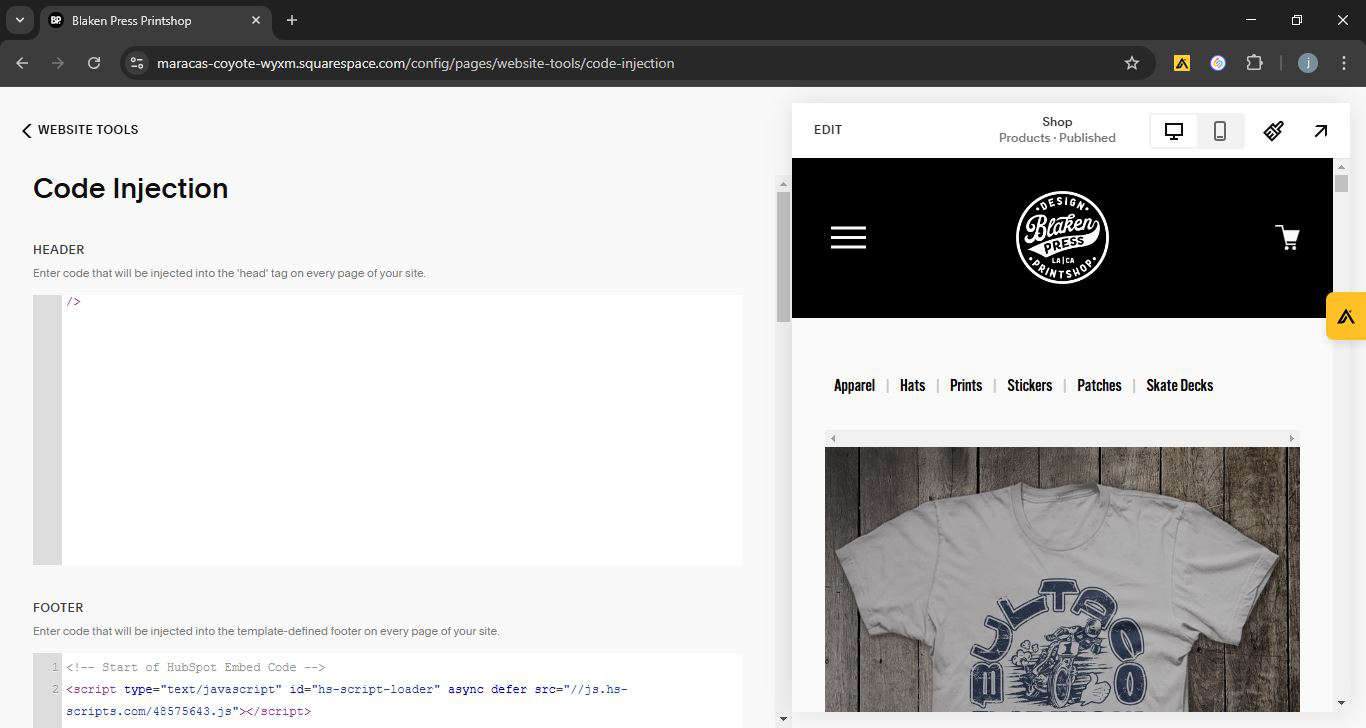The image size is (1366, 728).
Task: View site information icon in address bar
Action: (x=138, y=63)
